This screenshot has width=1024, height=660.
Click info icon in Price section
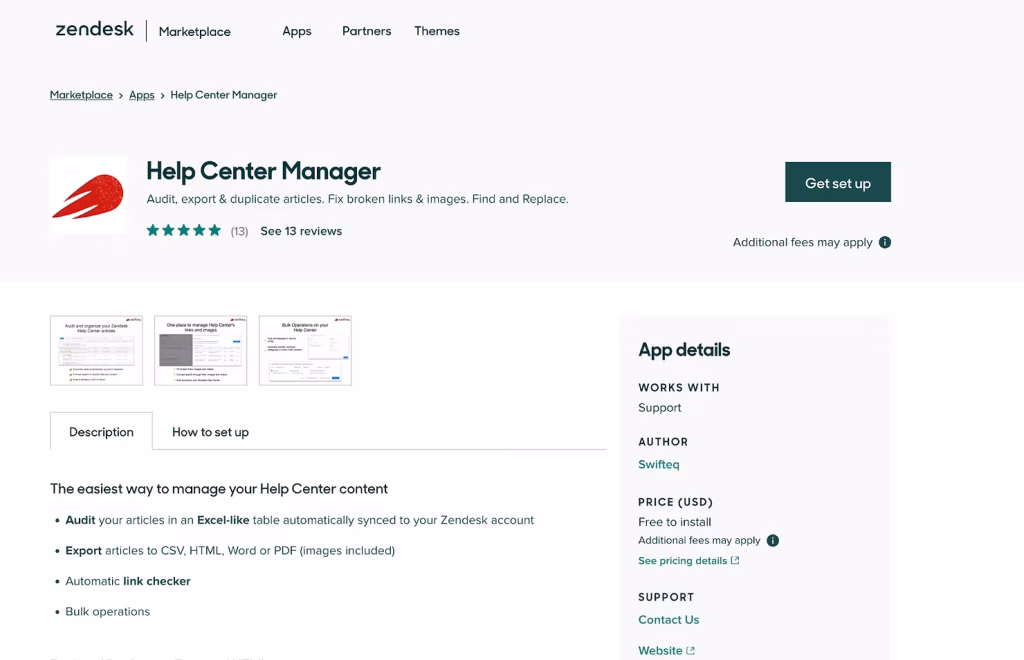[x=773, y=541]
